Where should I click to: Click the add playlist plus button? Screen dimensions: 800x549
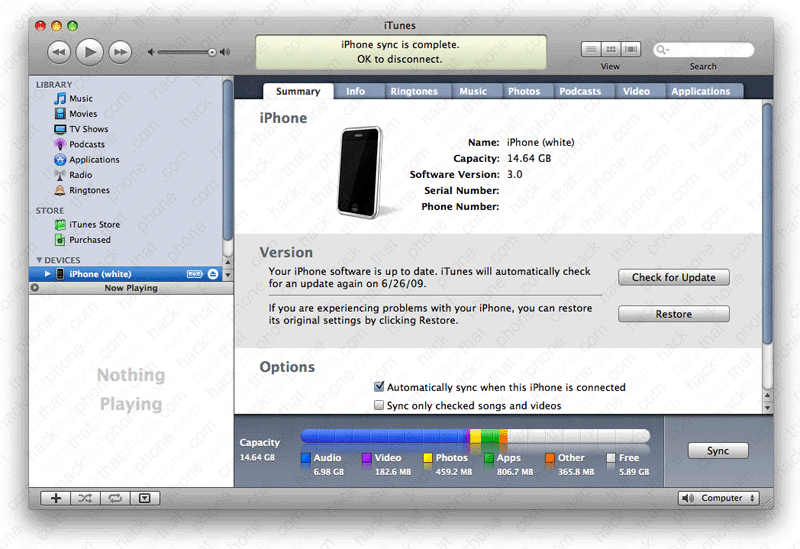click(55, 498)
